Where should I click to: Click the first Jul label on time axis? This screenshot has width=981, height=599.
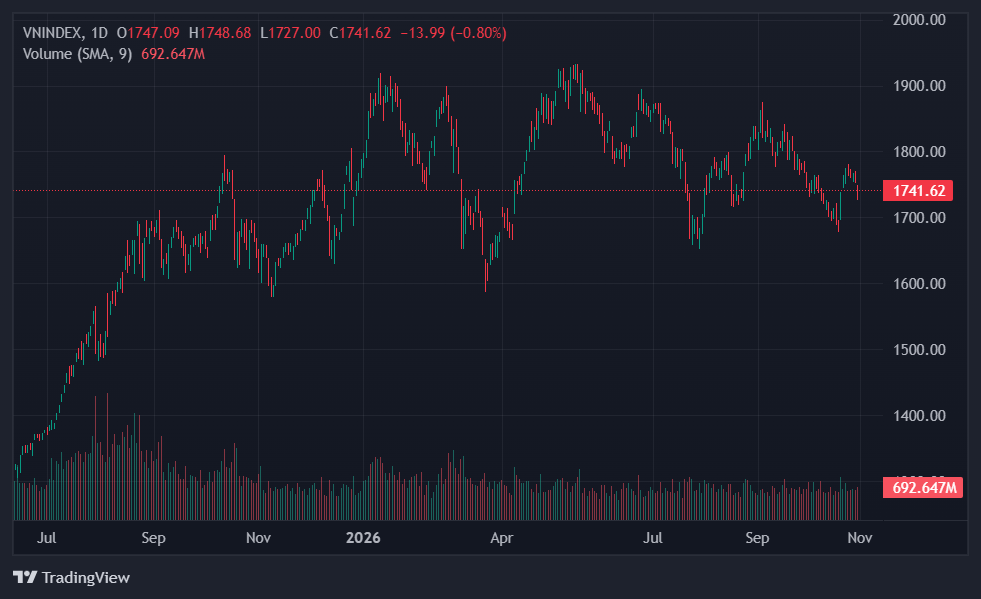[46, 538]
